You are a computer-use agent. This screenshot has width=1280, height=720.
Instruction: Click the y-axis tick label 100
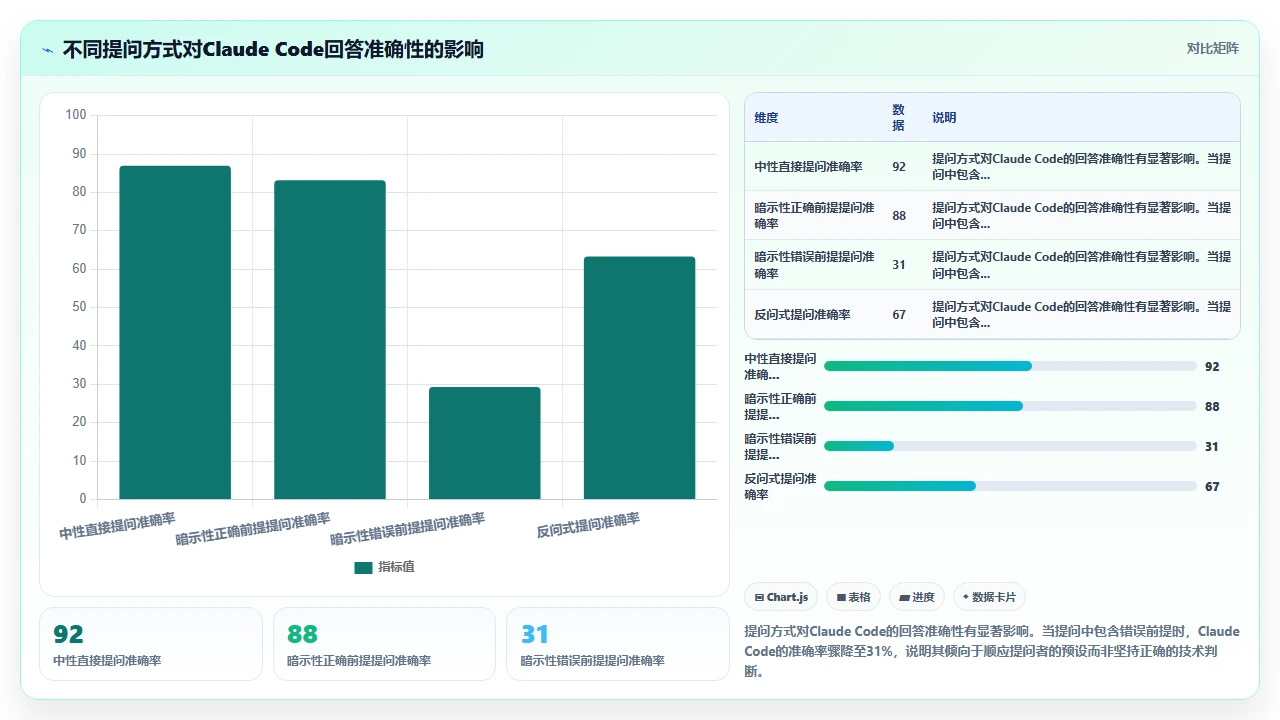76,115
